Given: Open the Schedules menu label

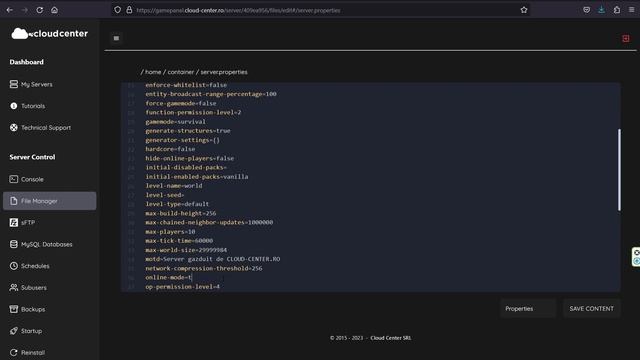Looking at the screenshot, I should tap(35, 266).
